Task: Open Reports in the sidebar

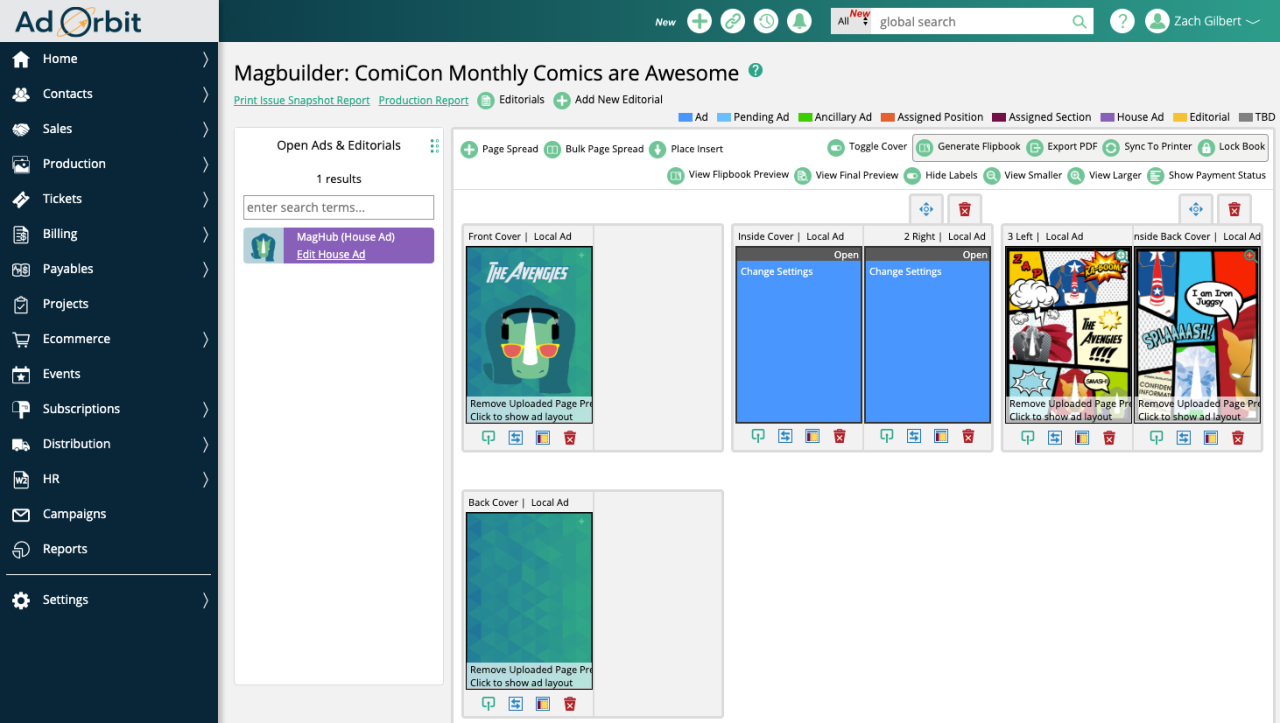Action: click(x=65, y=549)
